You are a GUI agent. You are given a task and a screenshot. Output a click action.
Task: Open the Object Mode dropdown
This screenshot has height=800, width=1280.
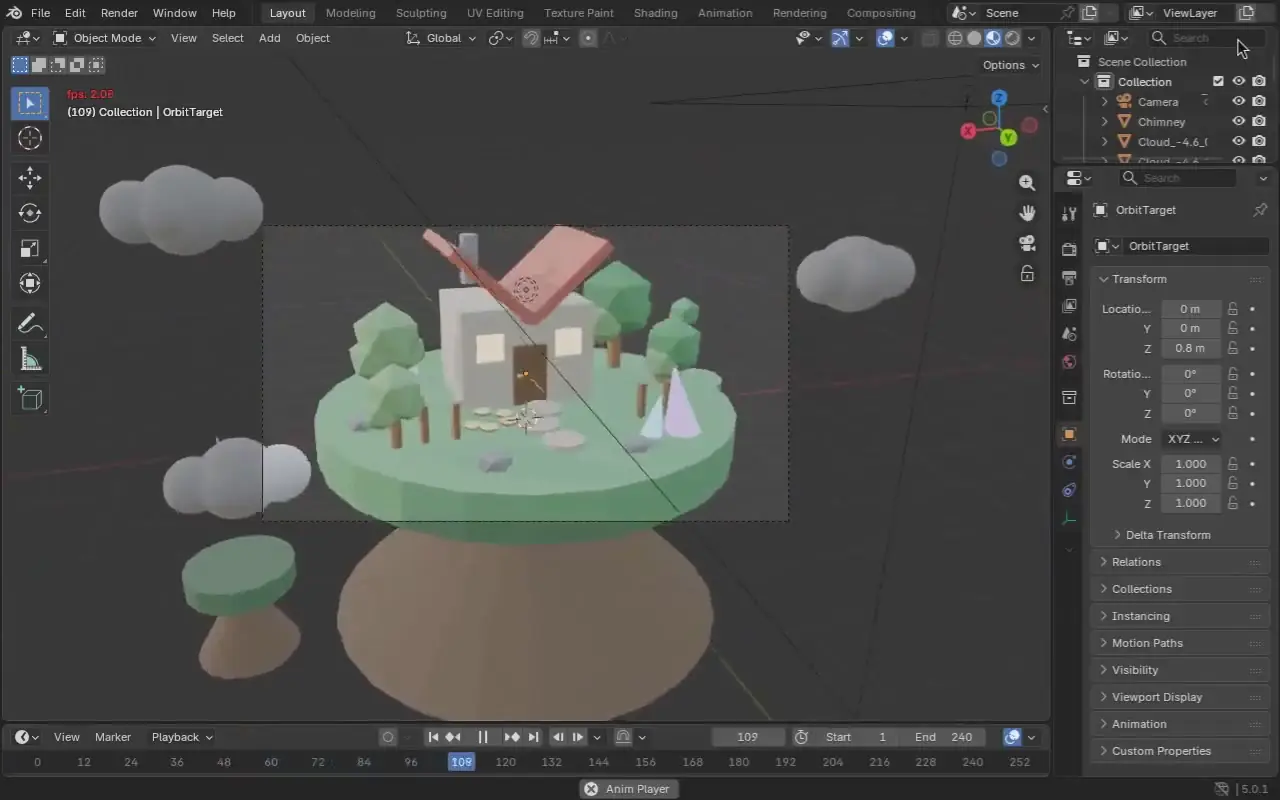click(x=105, y=38)
